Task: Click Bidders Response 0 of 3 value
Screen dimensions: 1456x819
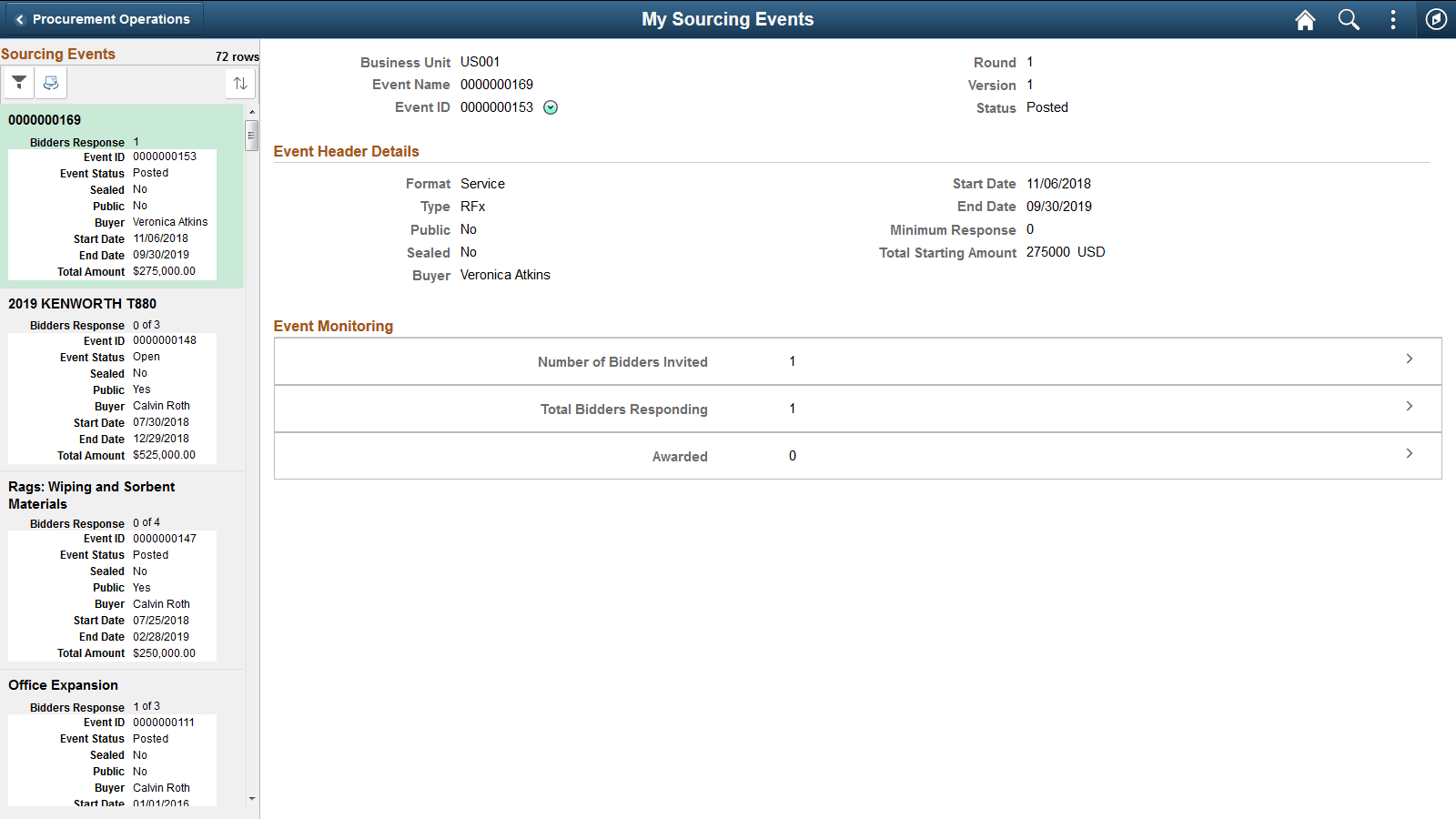Action: pos(147,325)
